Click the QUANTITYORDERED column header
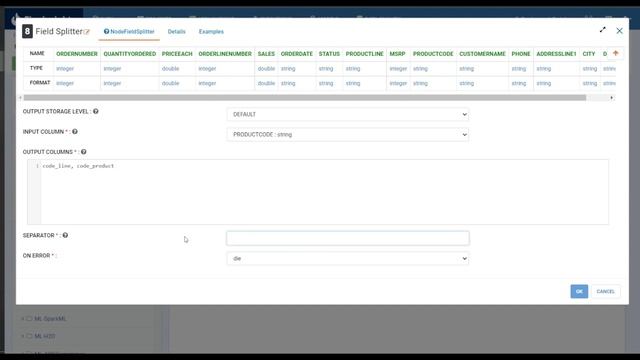Image resolution: width=640 pixels, height=360 pixels. pyautogui.click(x=130, y=53)
